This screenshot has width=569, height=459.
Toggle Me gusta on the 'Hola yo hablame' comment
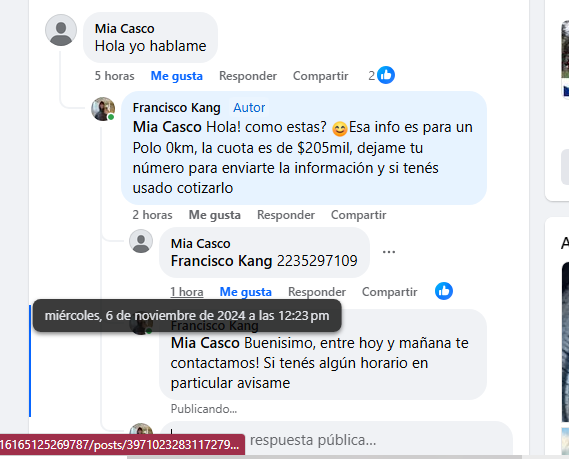click(x=177, y=76)
